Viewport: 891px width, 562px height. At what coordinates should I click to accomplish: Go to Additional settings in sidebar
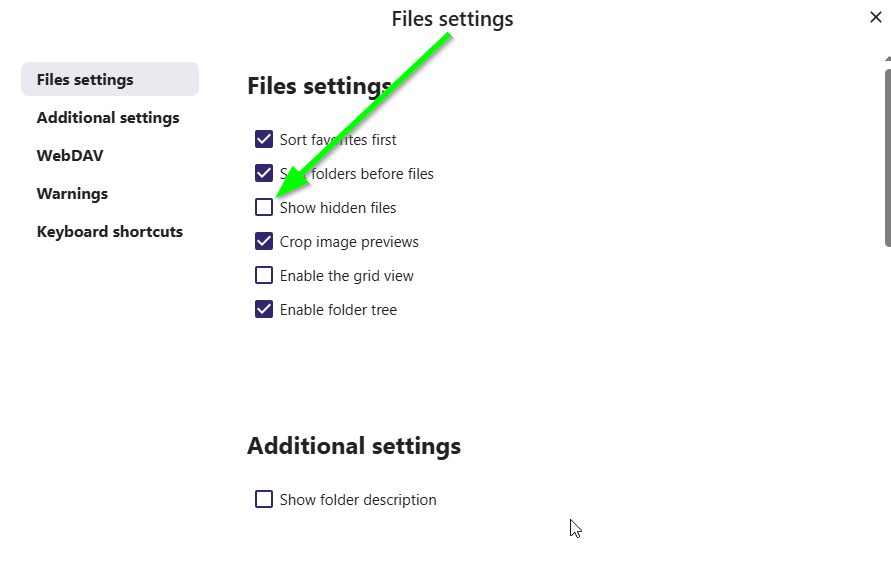108,118
